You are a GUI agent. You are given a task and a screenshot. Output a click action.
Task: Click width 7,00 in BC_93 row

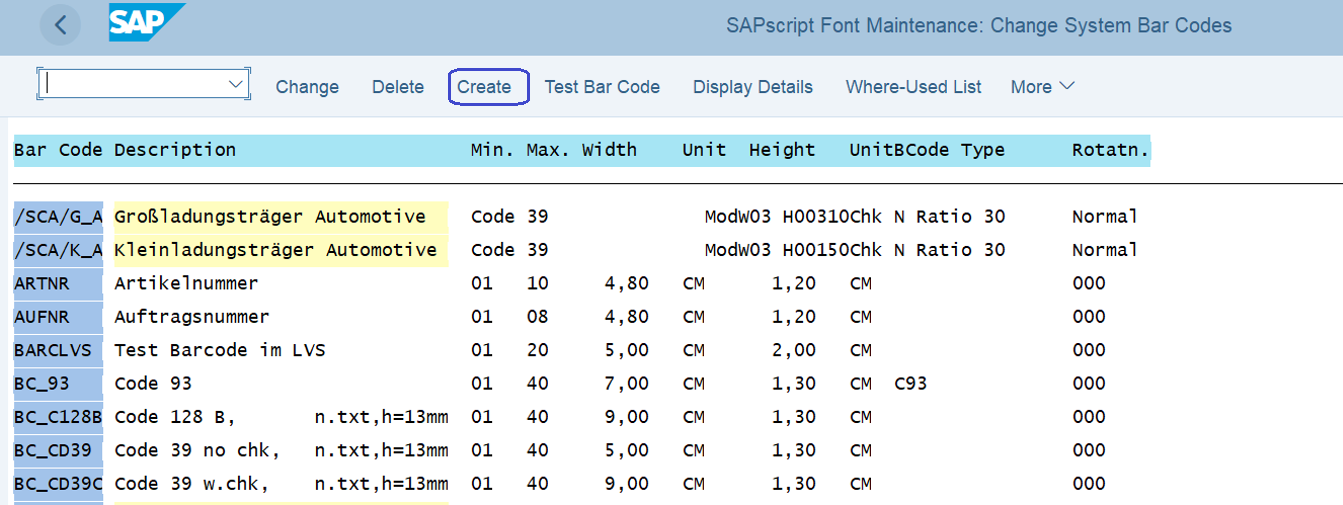[x=627, y=383]
